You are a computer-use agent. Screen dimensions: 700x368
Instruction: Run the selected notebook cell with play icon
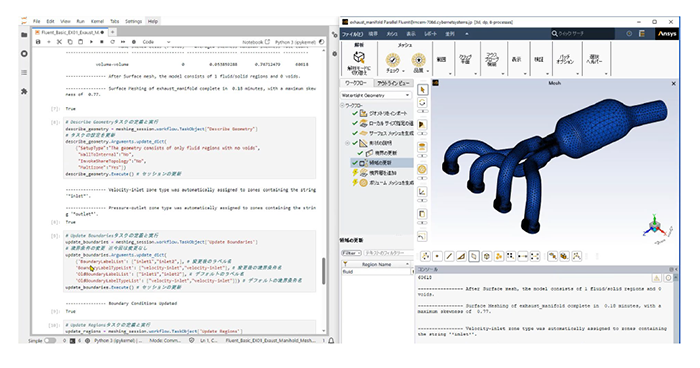tap(91, 42)
